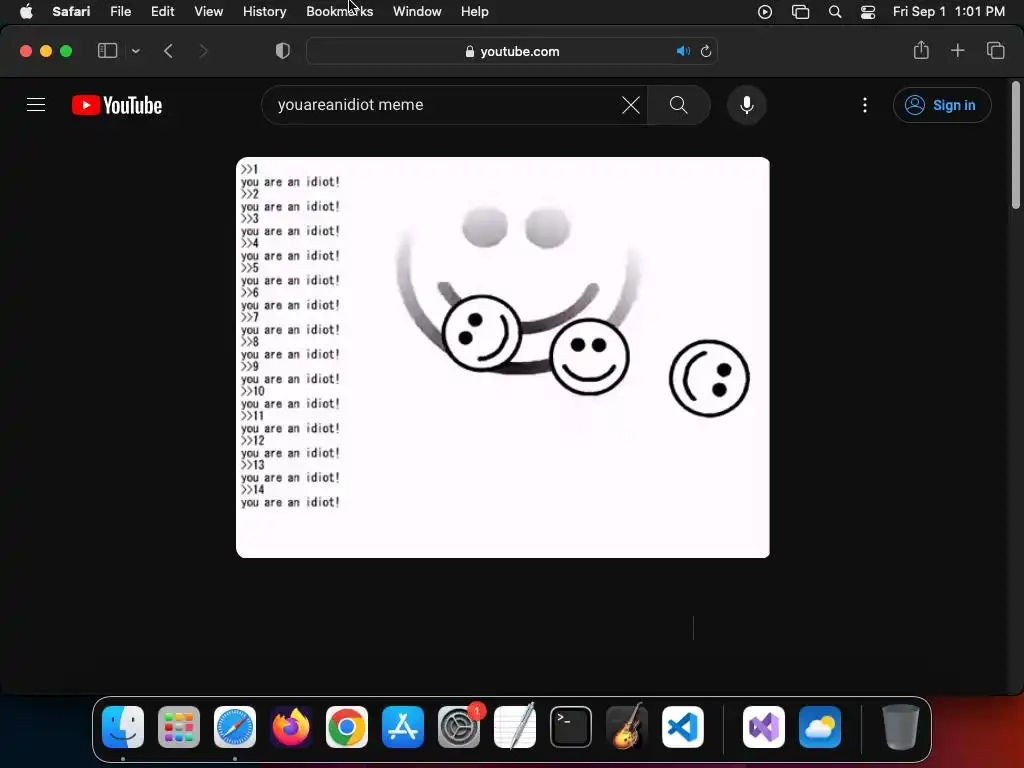Go forward in Safari
The width and height of the screenshot is (1024, 768).
tap(203, 51)
